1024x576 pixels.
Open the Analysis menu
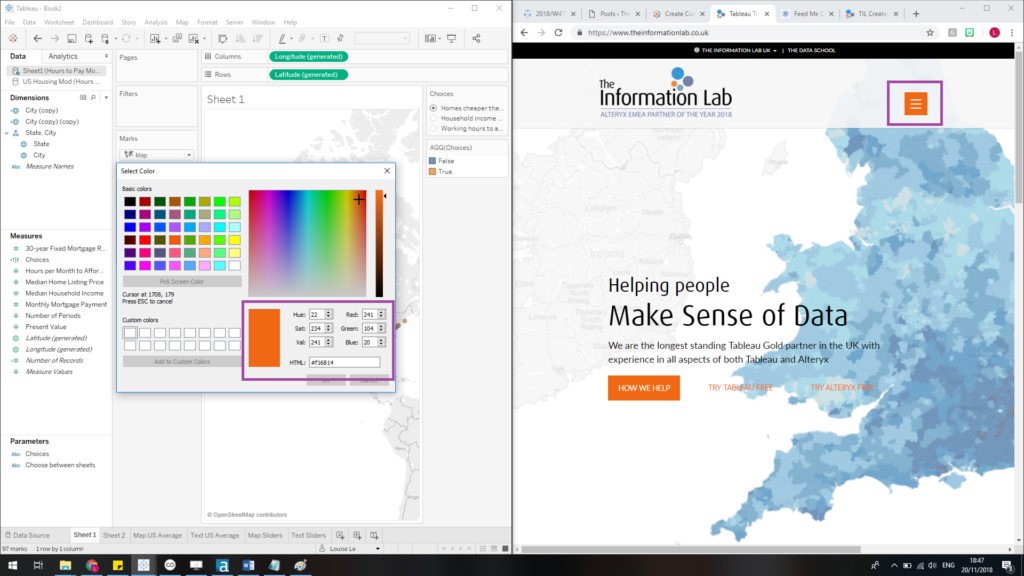pyautogui.click(x=155, y=22)
